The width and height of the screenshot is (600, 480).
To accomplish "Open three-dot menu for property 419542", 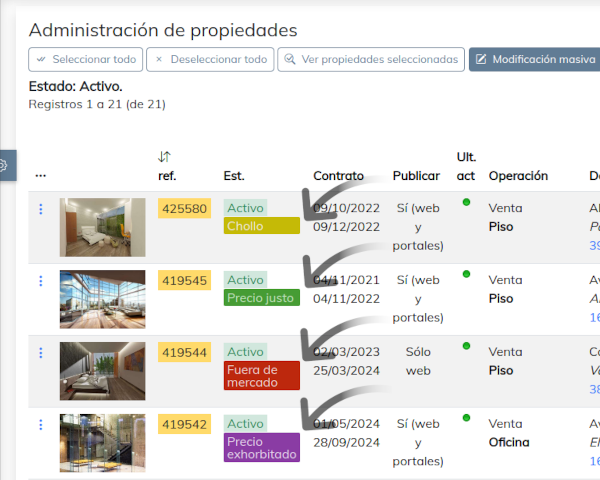I will click(41, 425).
